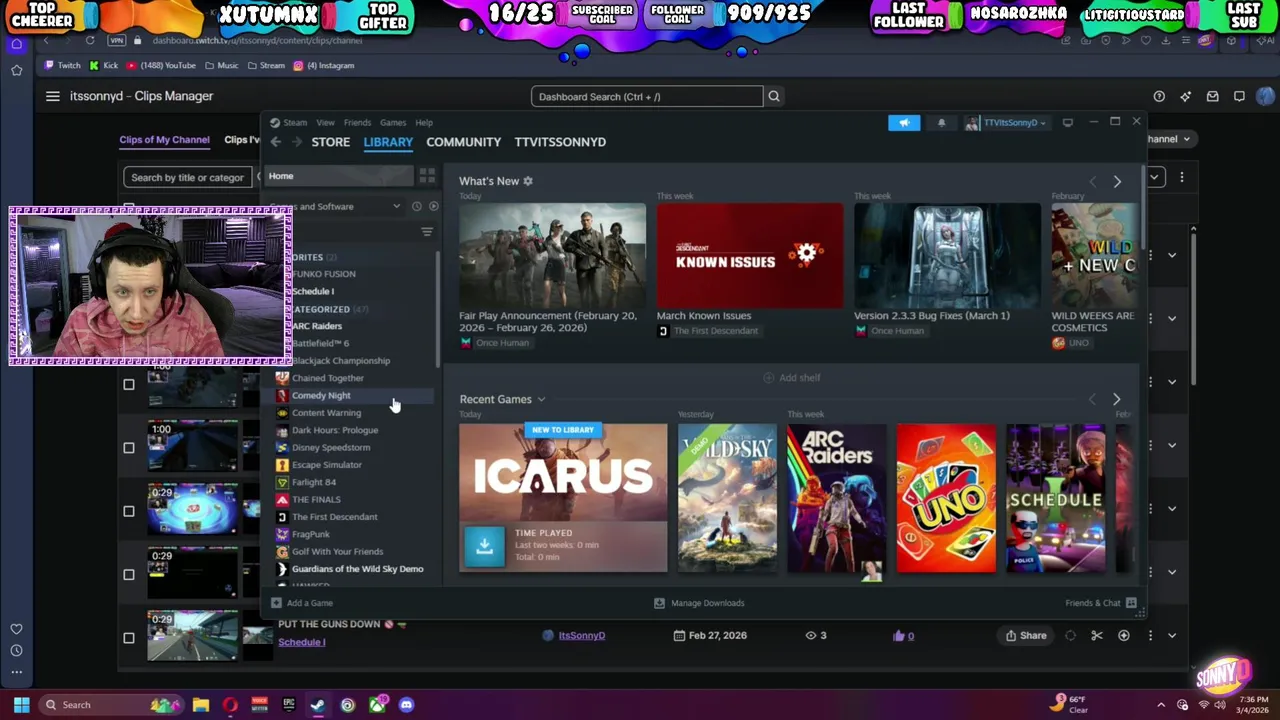The width and height of the screenshot is (1280, 720).
Task: Open Discord from Windows taskbar
Action: 406,705
